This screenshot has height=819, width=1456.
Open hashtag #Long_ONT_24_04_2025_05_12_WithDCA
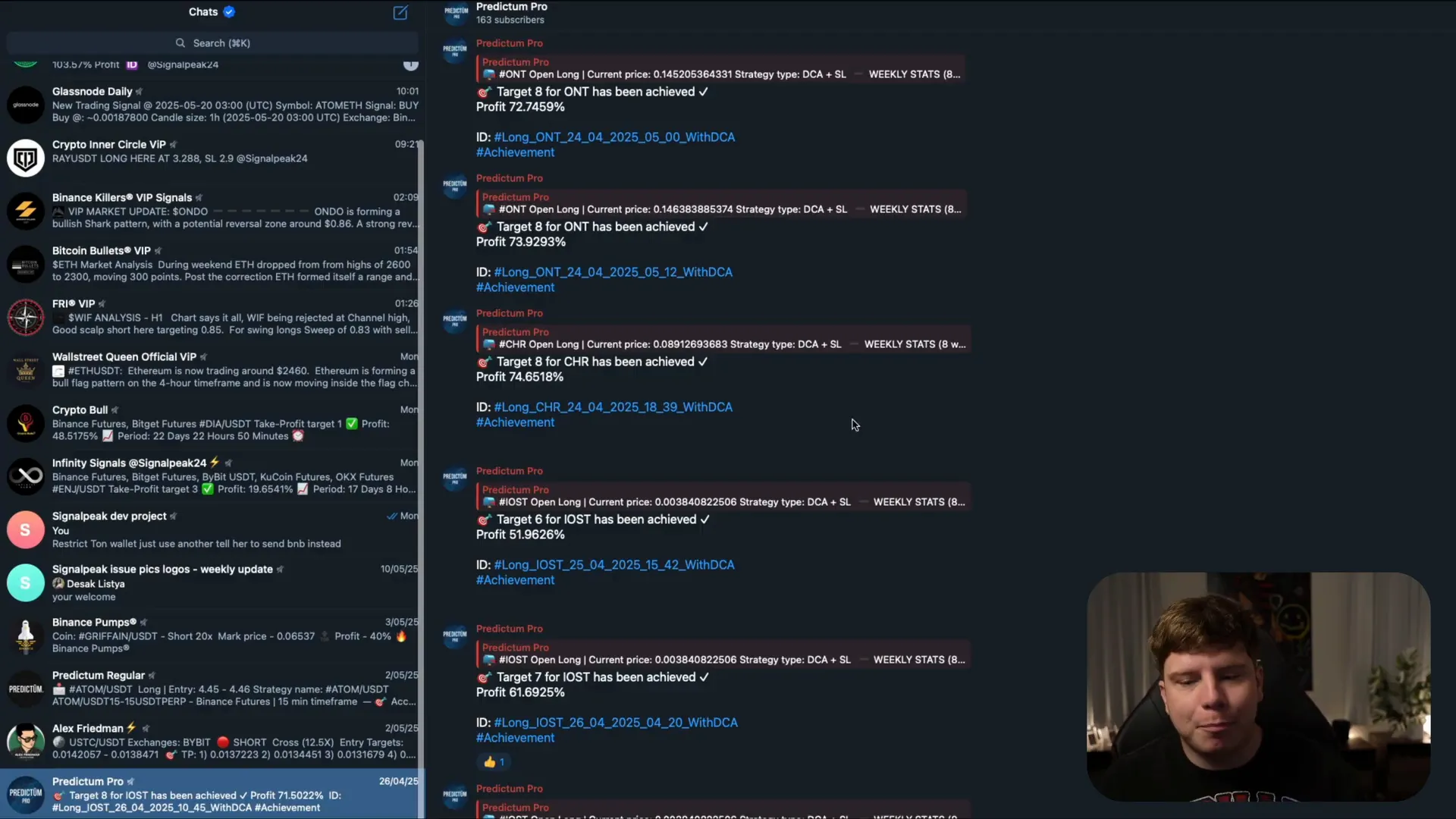613,272
